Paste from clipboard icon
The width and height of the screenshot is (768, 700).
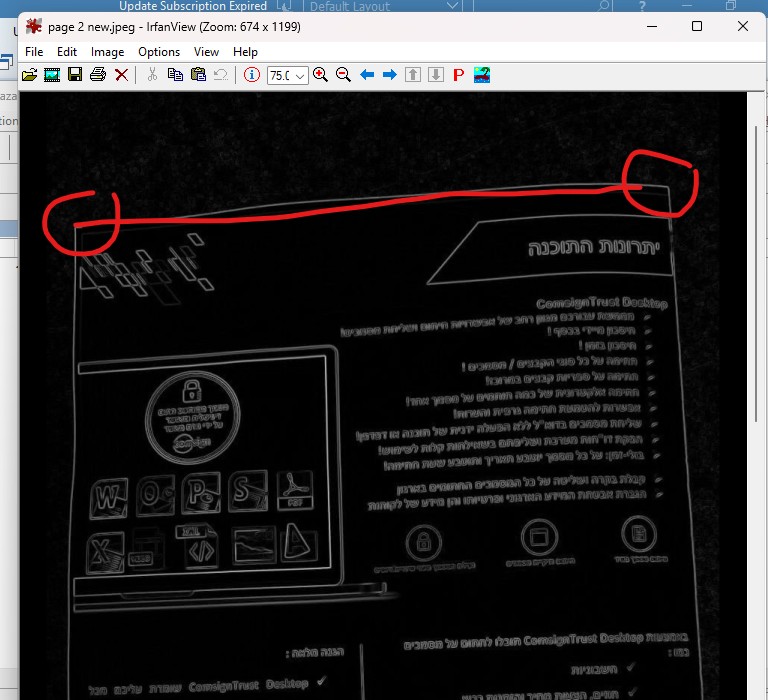tap(198, 75)
